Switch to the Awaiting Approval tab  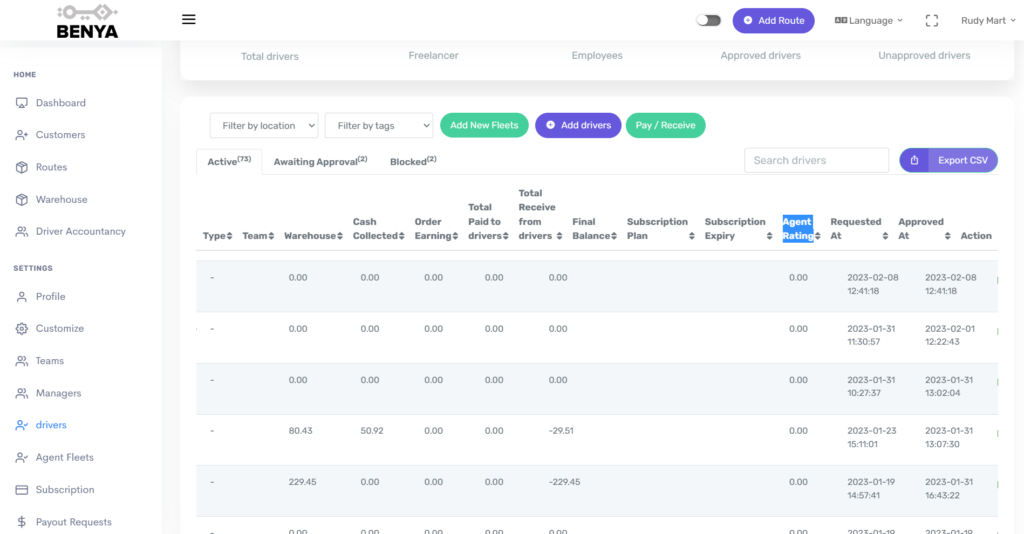tap(320, 161)
